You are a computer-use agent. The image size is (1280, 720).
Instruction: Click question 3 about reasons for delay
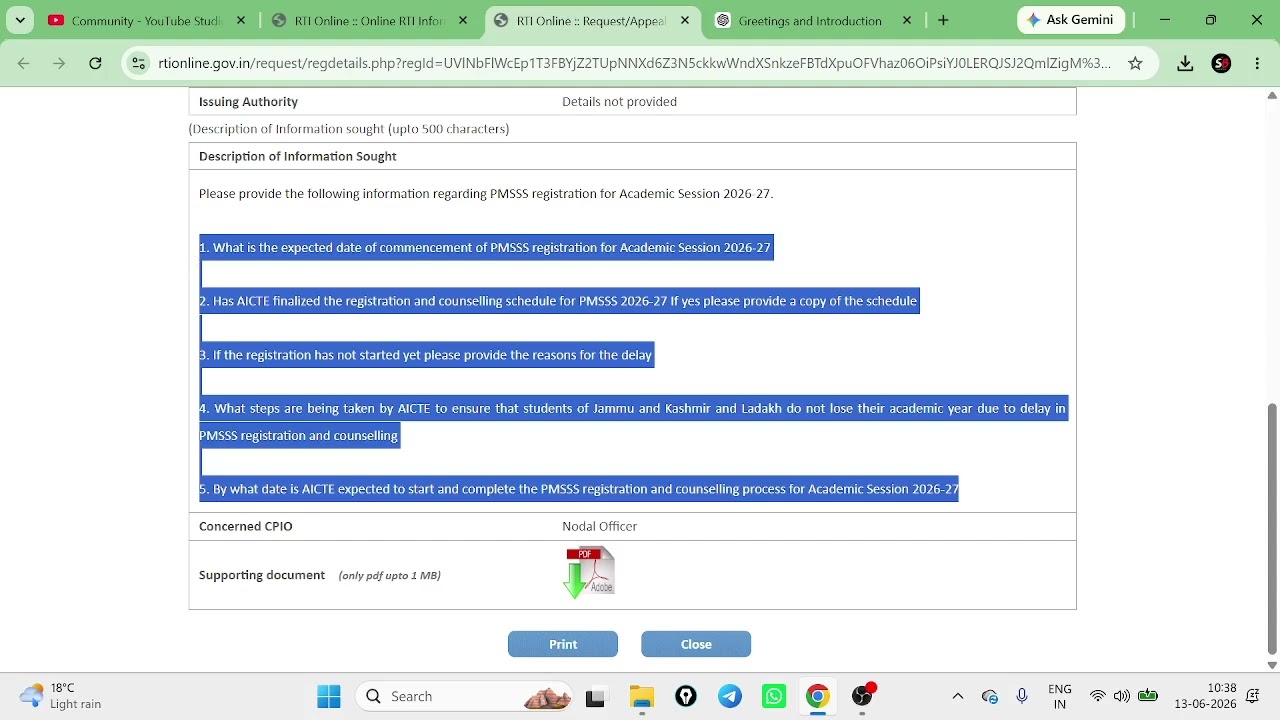pos(425,355)
